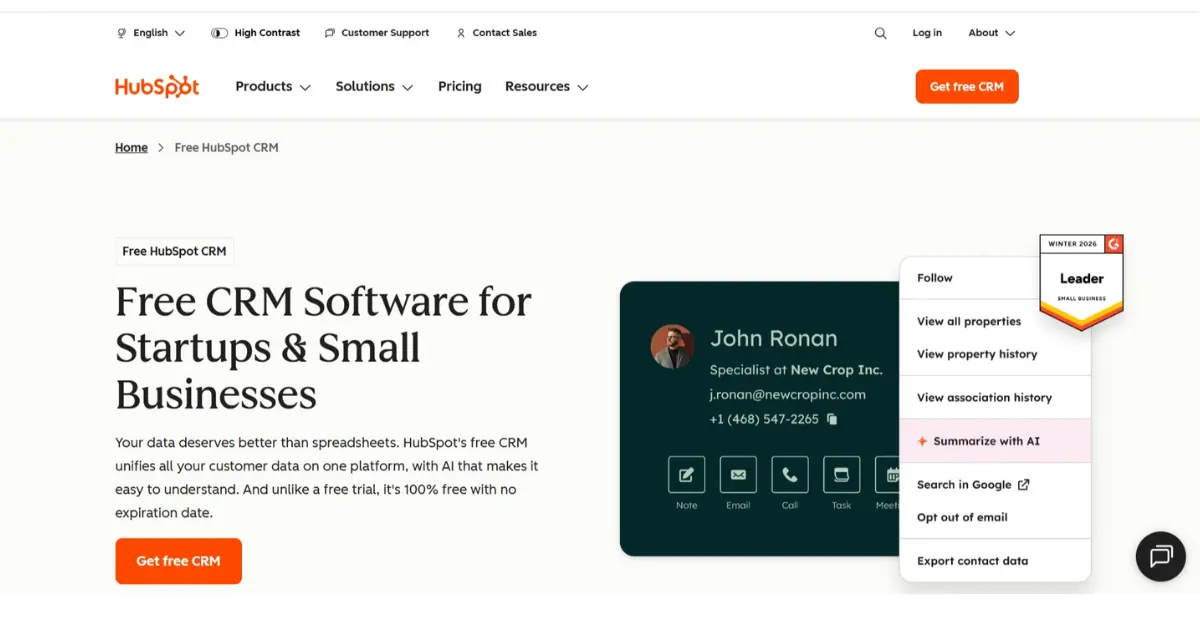Toggle the High Contrast switch
1200x630 pixels.
point(219,33)
